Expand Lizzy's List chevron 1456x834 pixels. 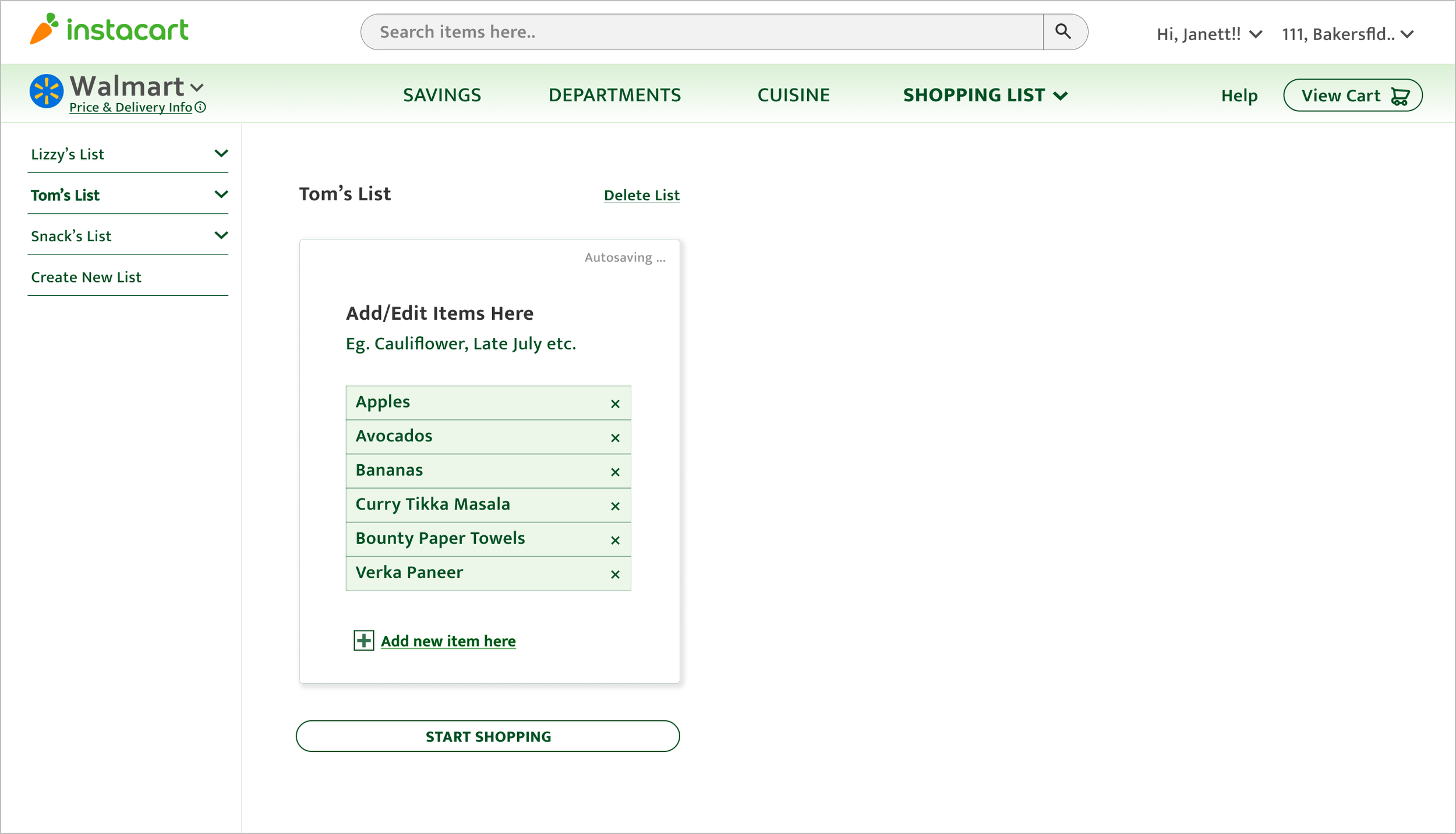tap(221, 154)
